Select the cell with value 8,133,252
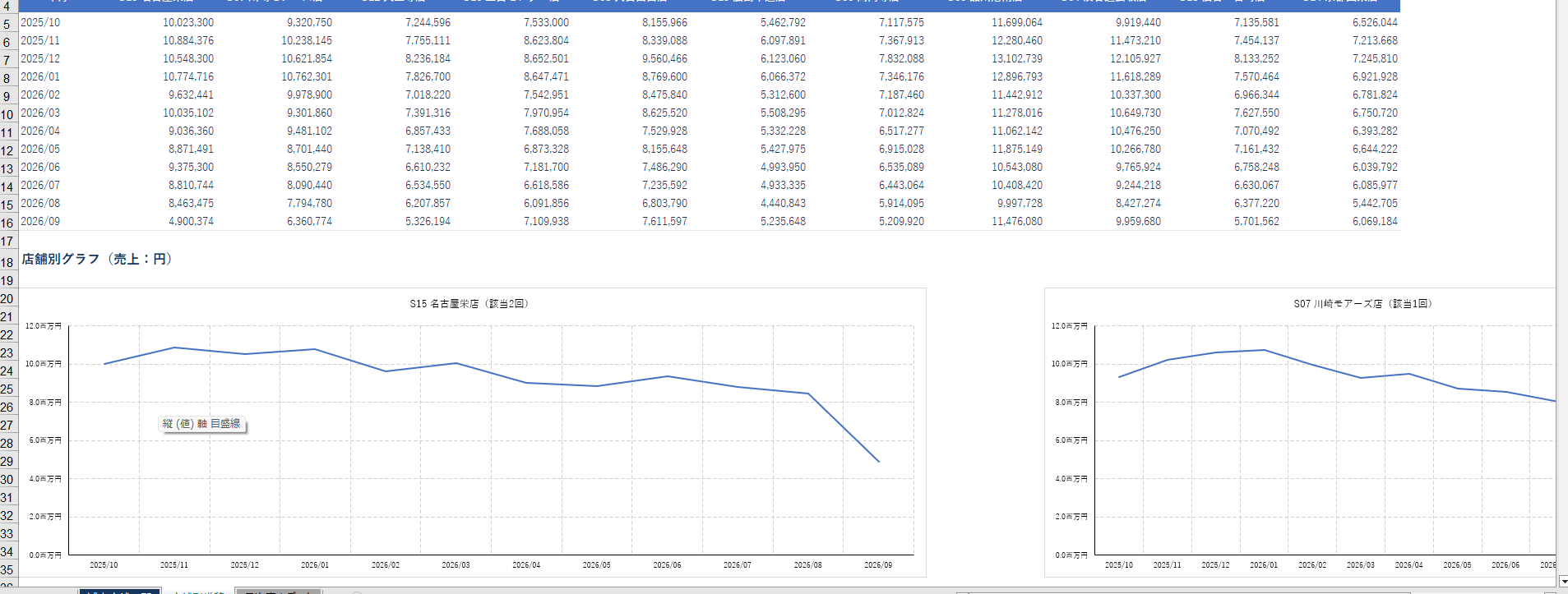The width and height of the screenshot is (1568, 594). coord(1256,58)
